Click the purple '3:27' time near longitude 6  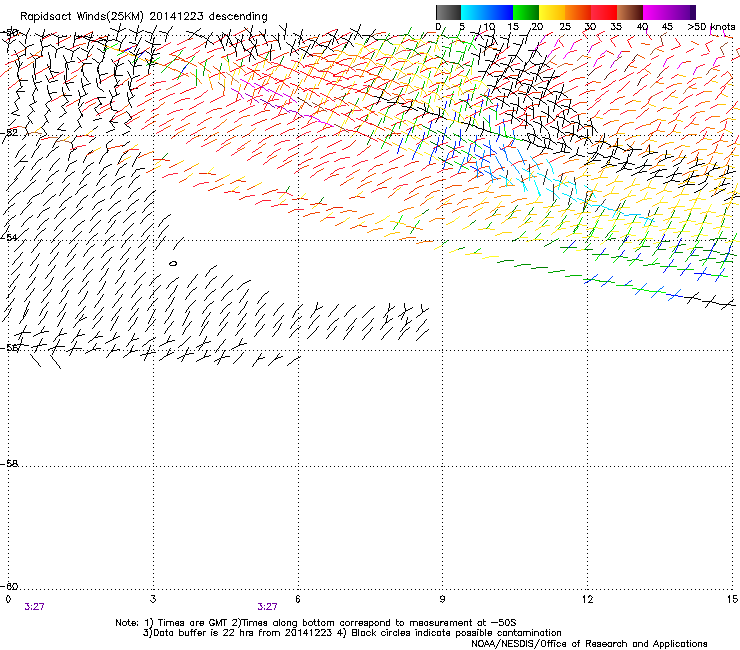[267, 607]
